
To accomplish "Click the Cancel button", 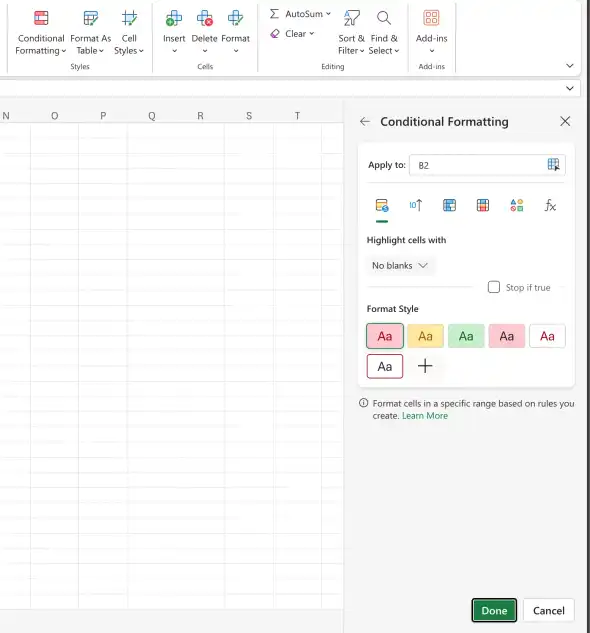I will click(548, 610).
